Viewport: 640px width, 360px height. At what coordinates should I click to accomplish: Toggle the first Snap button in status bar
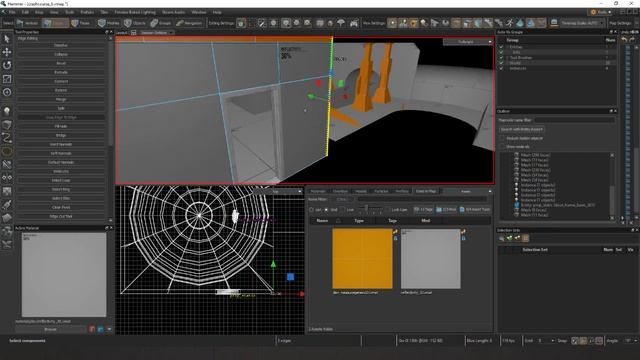point(575,340)
